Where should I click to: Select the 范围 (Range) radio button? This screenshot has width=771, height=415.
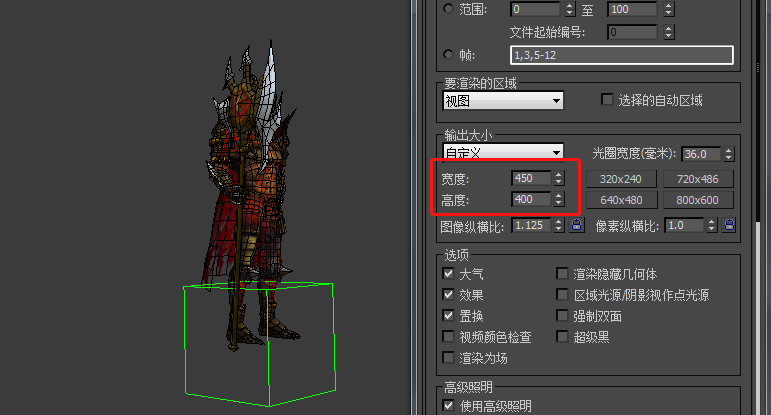[x=447, y=9]
